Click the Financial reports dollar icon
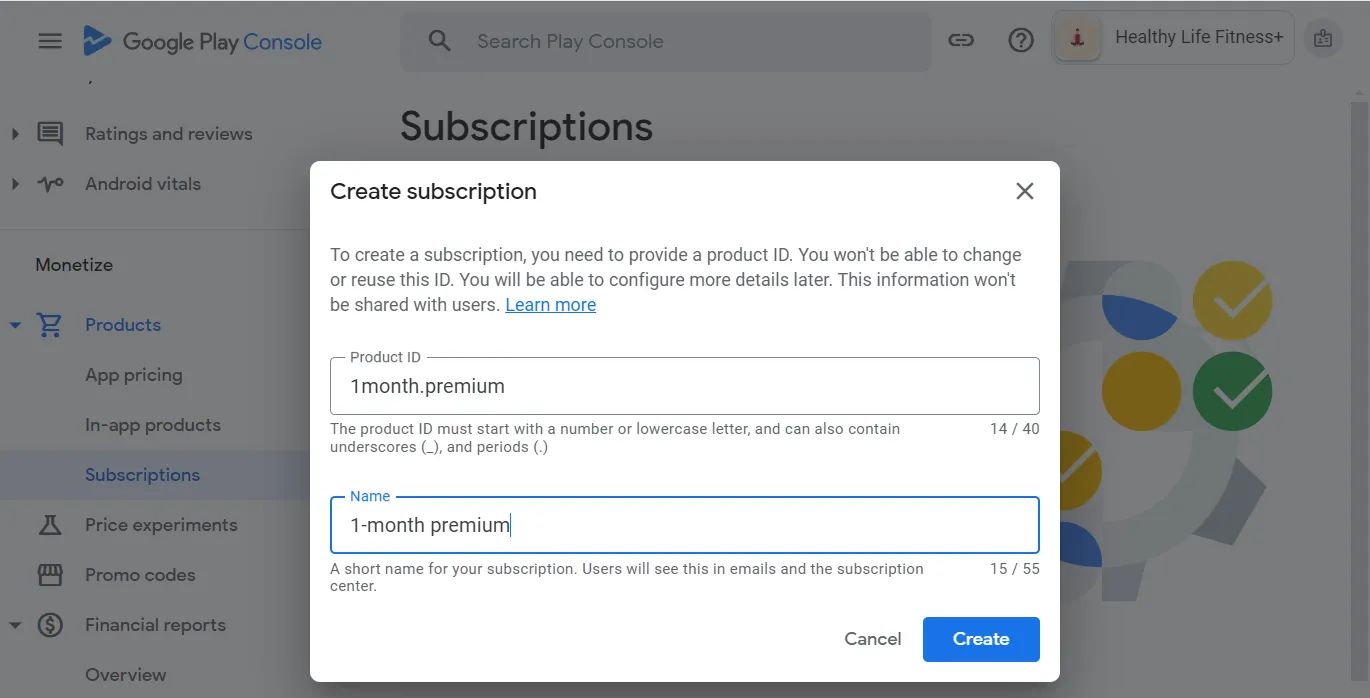This screenshot has width=1370, height=698. click(49, 624)
